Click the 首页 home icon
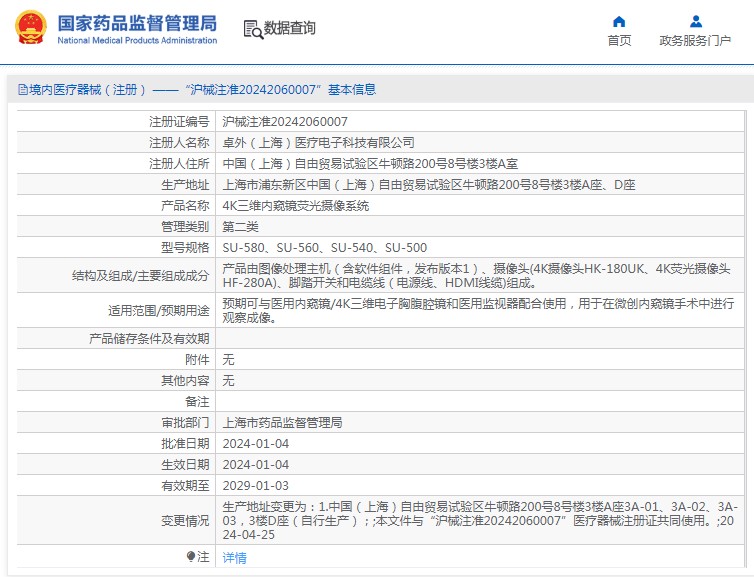The image size is (754, 577). pos(619,22)
